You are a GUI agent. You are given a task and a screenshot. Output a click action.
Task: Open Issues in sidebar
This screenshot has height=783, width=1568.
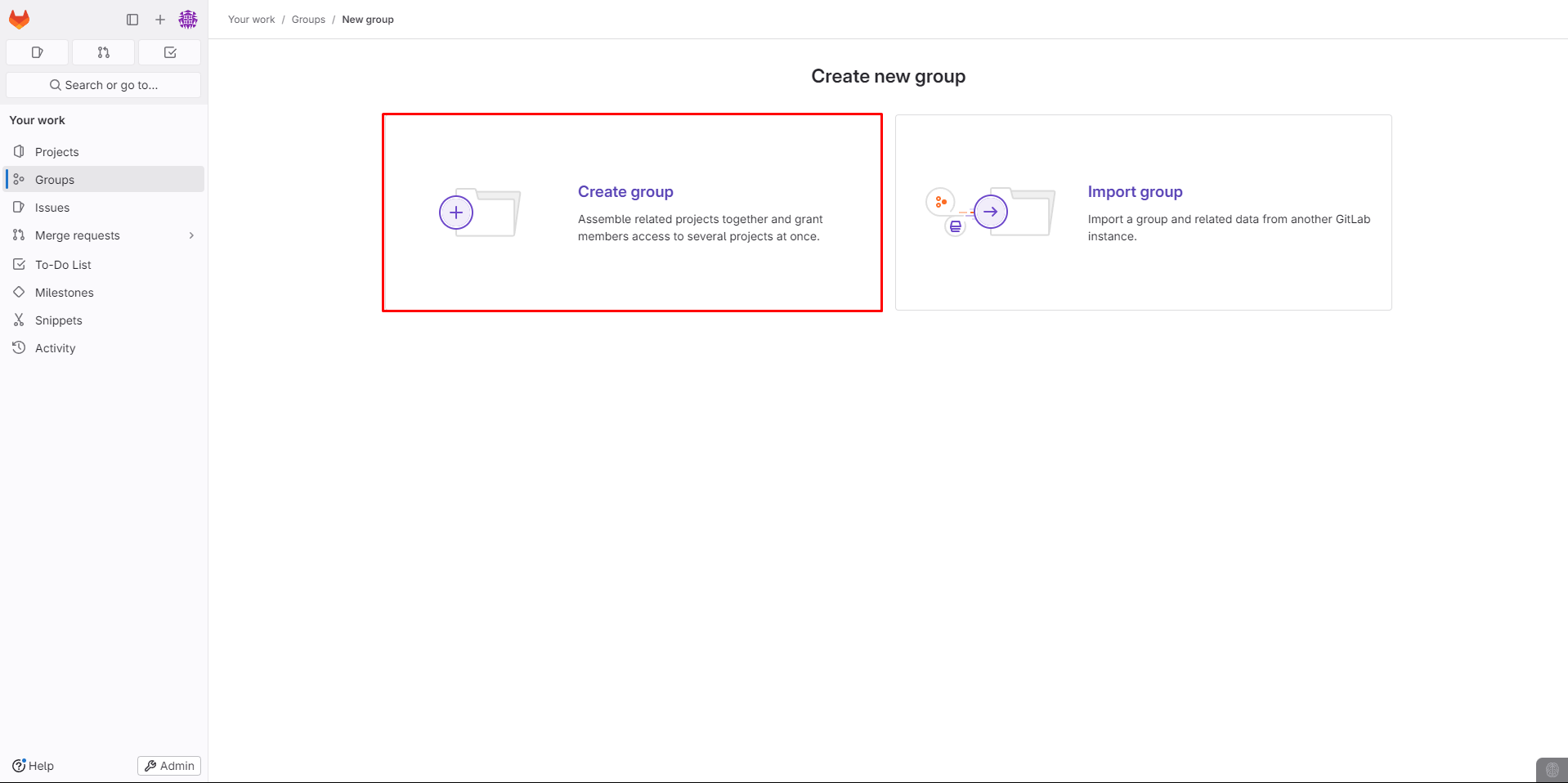point(52,208)
